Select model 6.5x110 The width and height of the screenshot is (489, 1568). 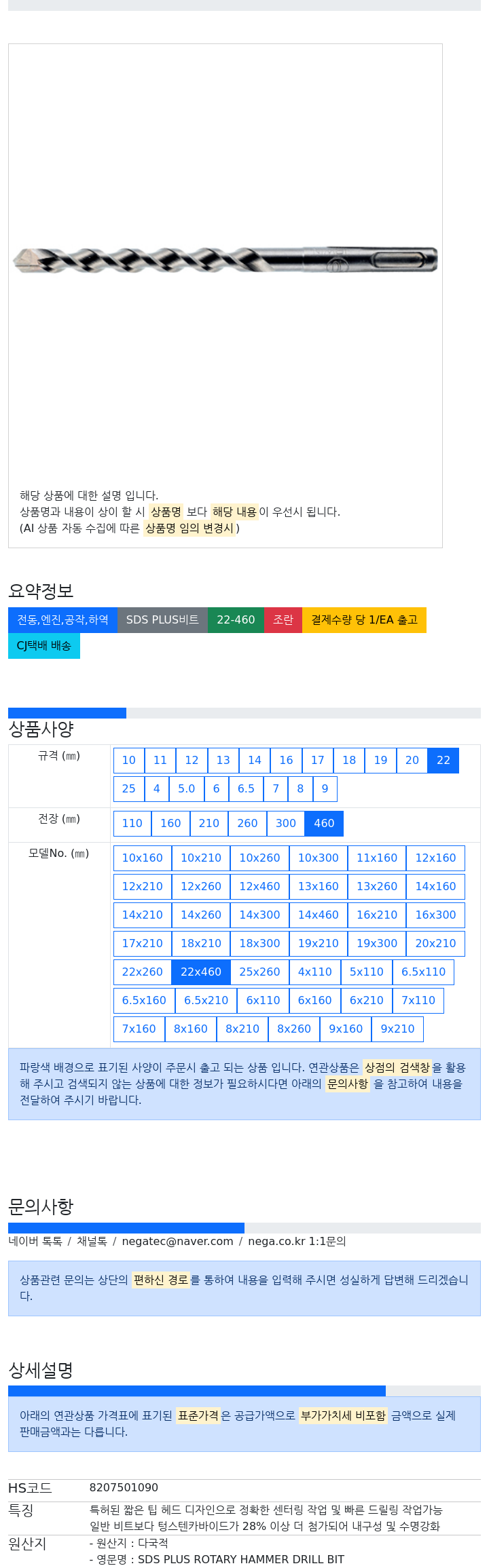424,972
